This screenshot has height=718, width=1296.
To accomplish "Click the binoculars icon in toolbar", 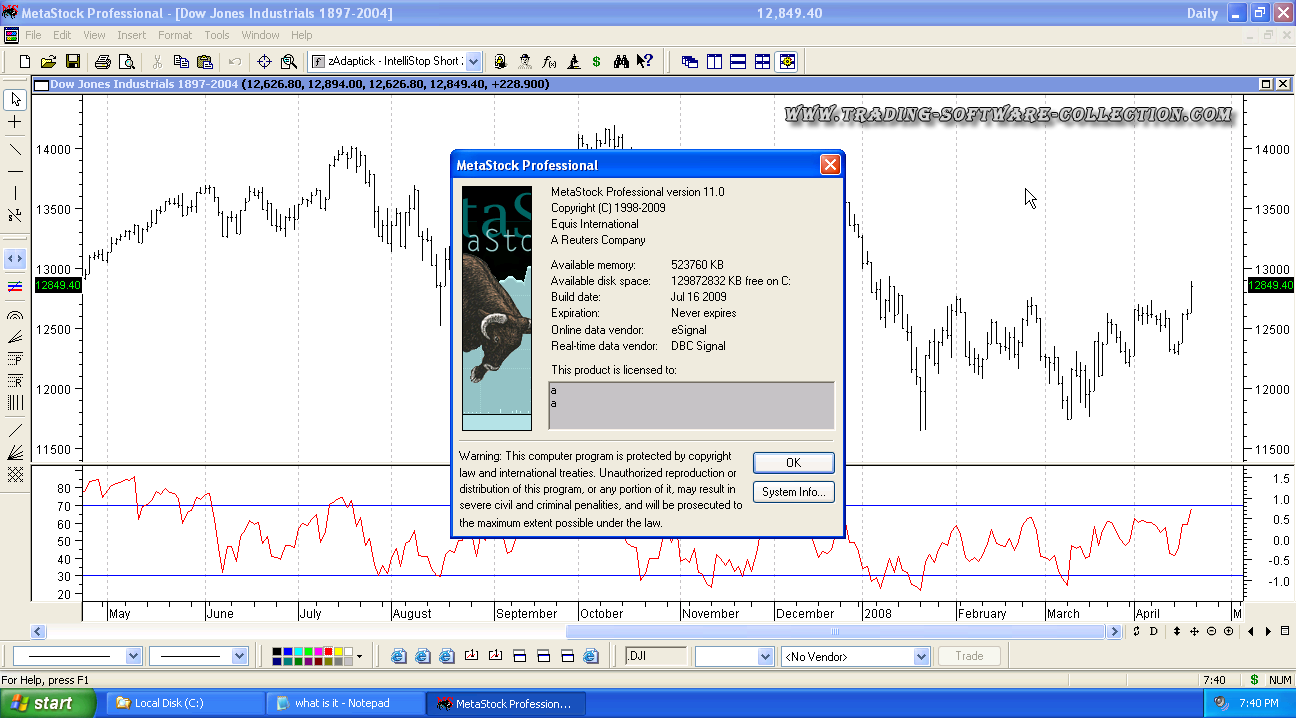I will pyautogui.click(x=621, y=61).
